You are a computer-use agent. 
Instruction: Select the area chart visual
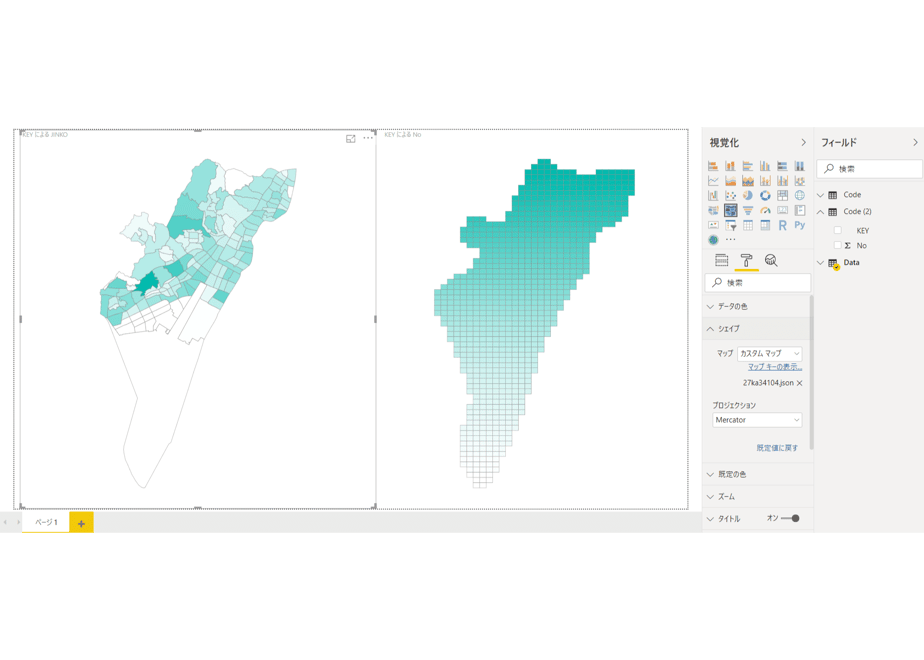click(730, 181)
